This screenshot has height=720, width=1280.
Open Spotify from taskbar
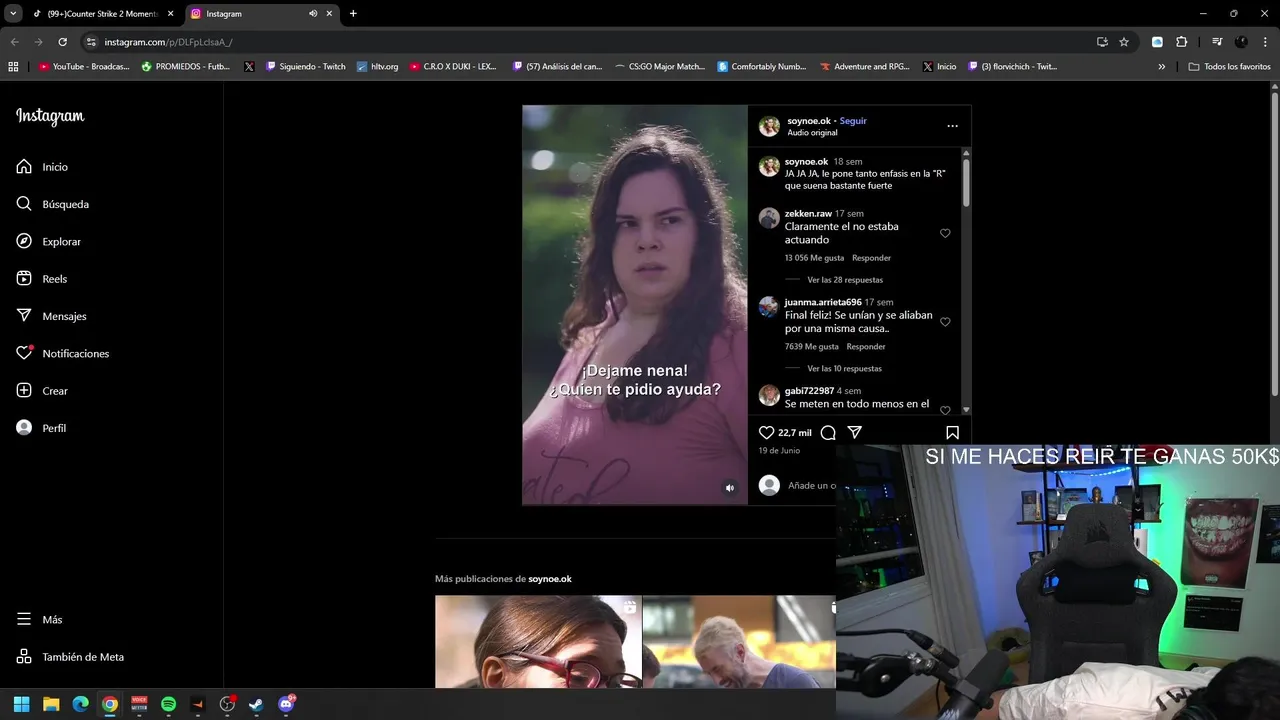168,704
